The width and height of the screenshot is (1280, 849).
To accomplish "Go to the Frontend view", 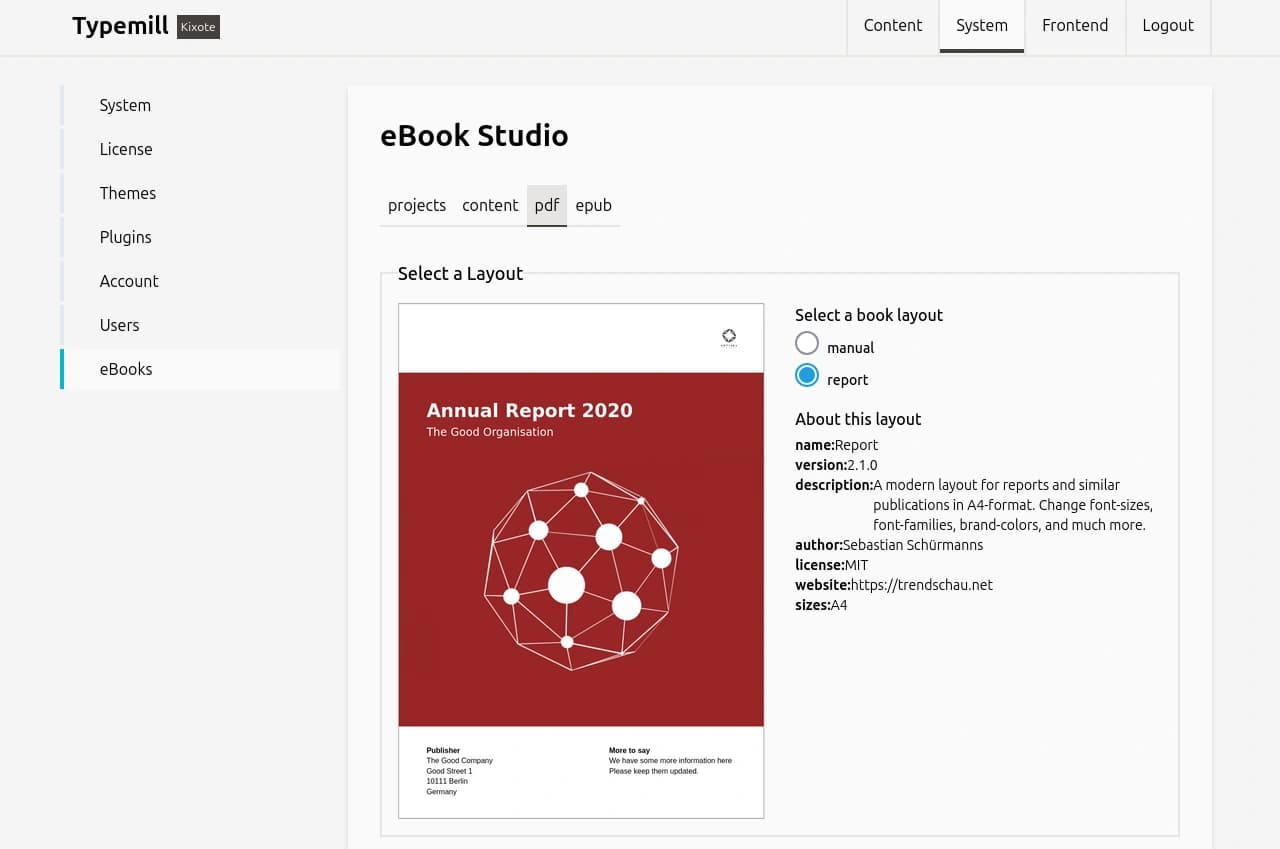I will pos(1074,26).
